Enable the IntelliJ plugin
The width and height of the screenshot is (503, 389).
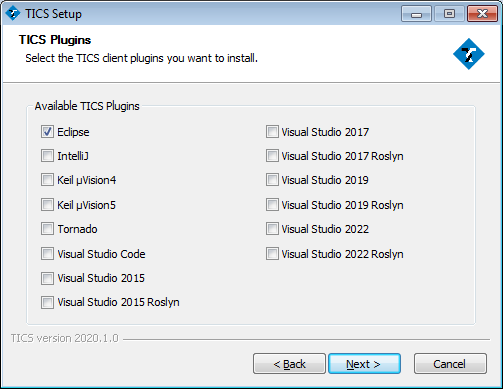[47, 156]
